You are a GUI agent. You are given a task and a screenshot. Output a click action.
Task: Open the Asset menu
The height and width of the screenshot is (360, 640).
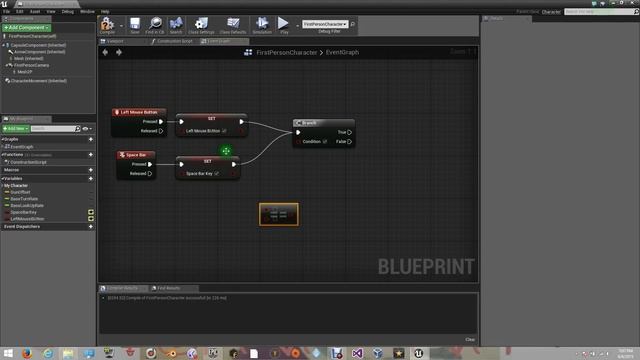35,11
